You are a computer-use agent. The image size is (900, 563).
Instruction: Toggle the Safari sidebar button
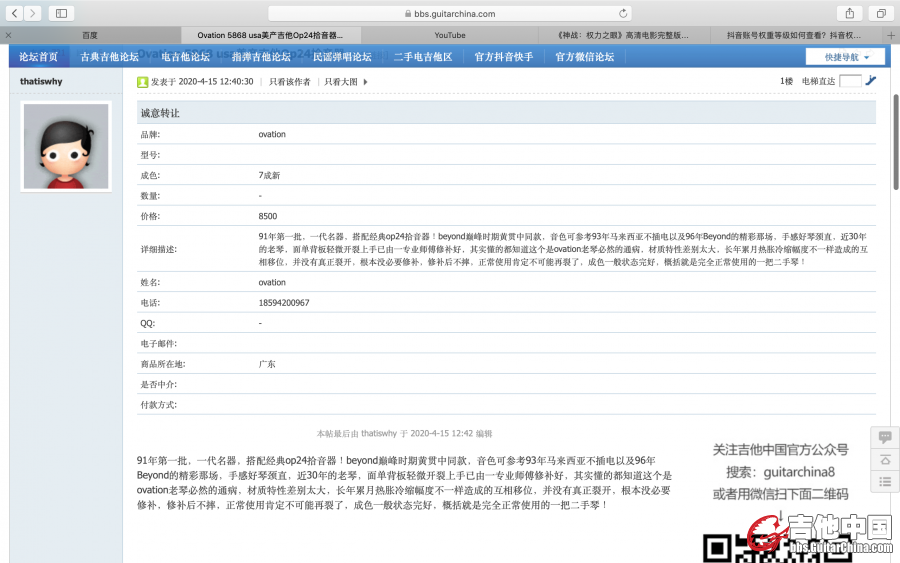[61, 13]
